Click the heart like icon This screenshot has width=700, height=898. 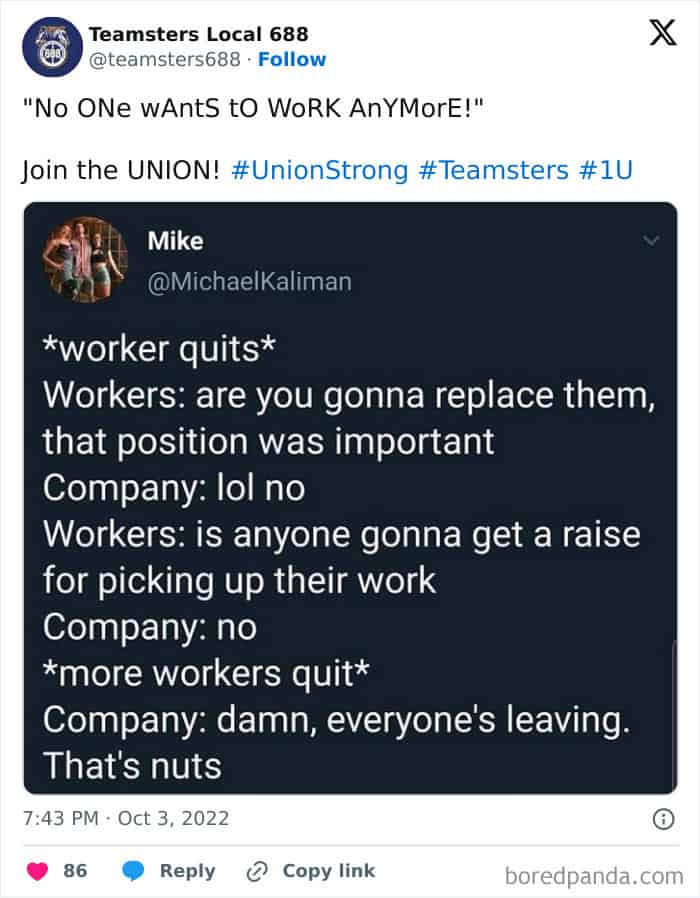[40, 871]
